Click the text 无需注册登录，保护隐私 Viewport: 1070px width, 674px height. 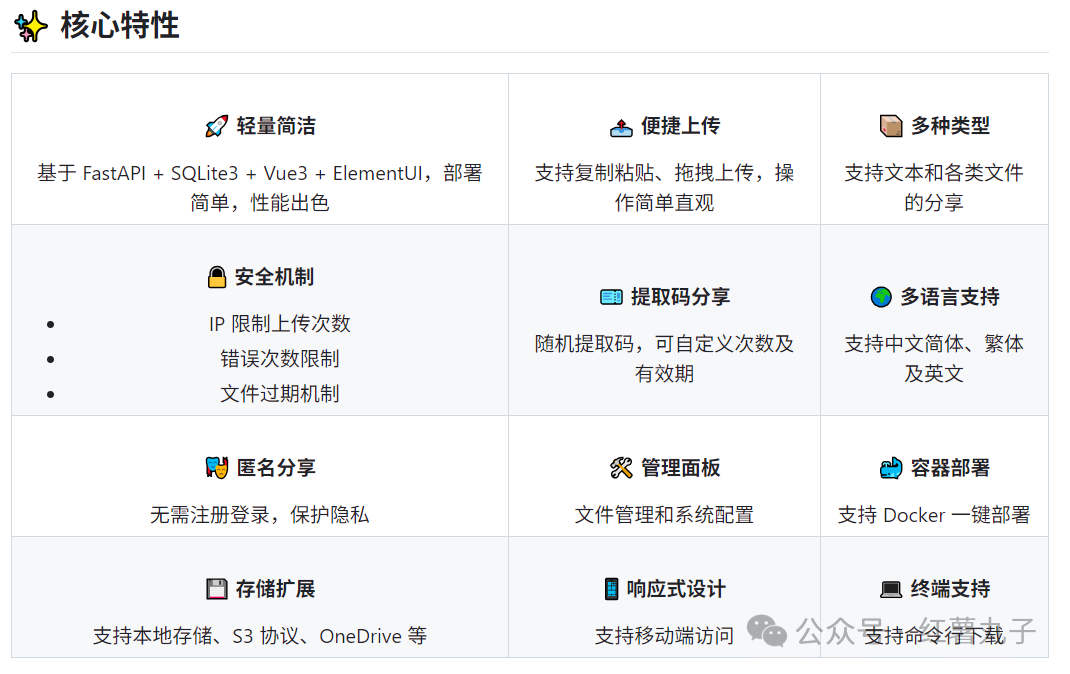point(259,515)
